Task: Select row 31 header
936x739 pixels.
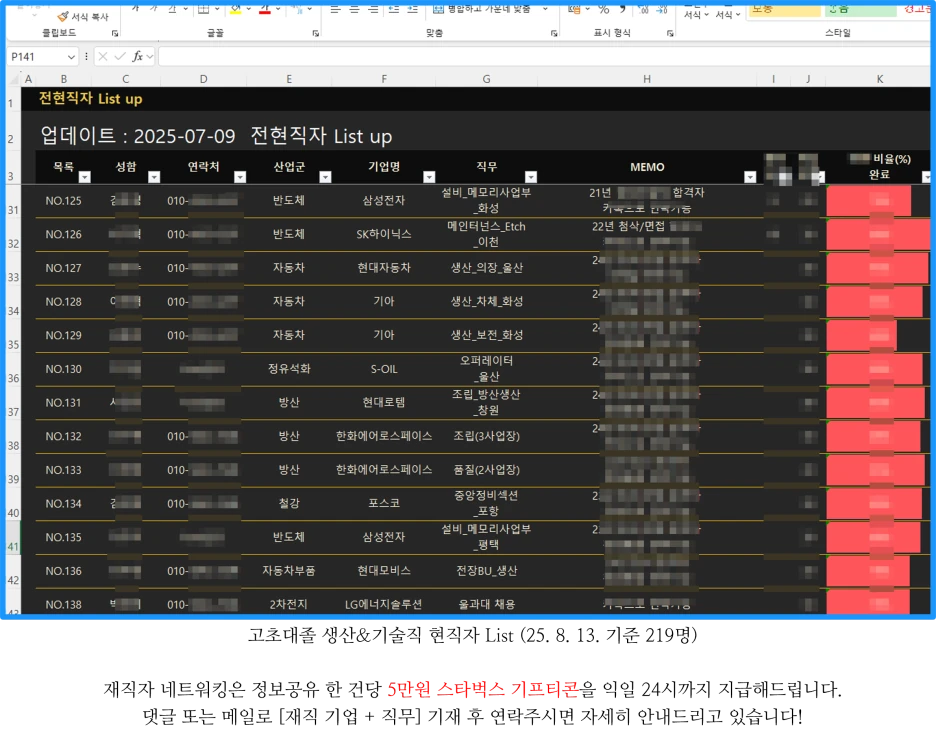Action: [13, 202]
